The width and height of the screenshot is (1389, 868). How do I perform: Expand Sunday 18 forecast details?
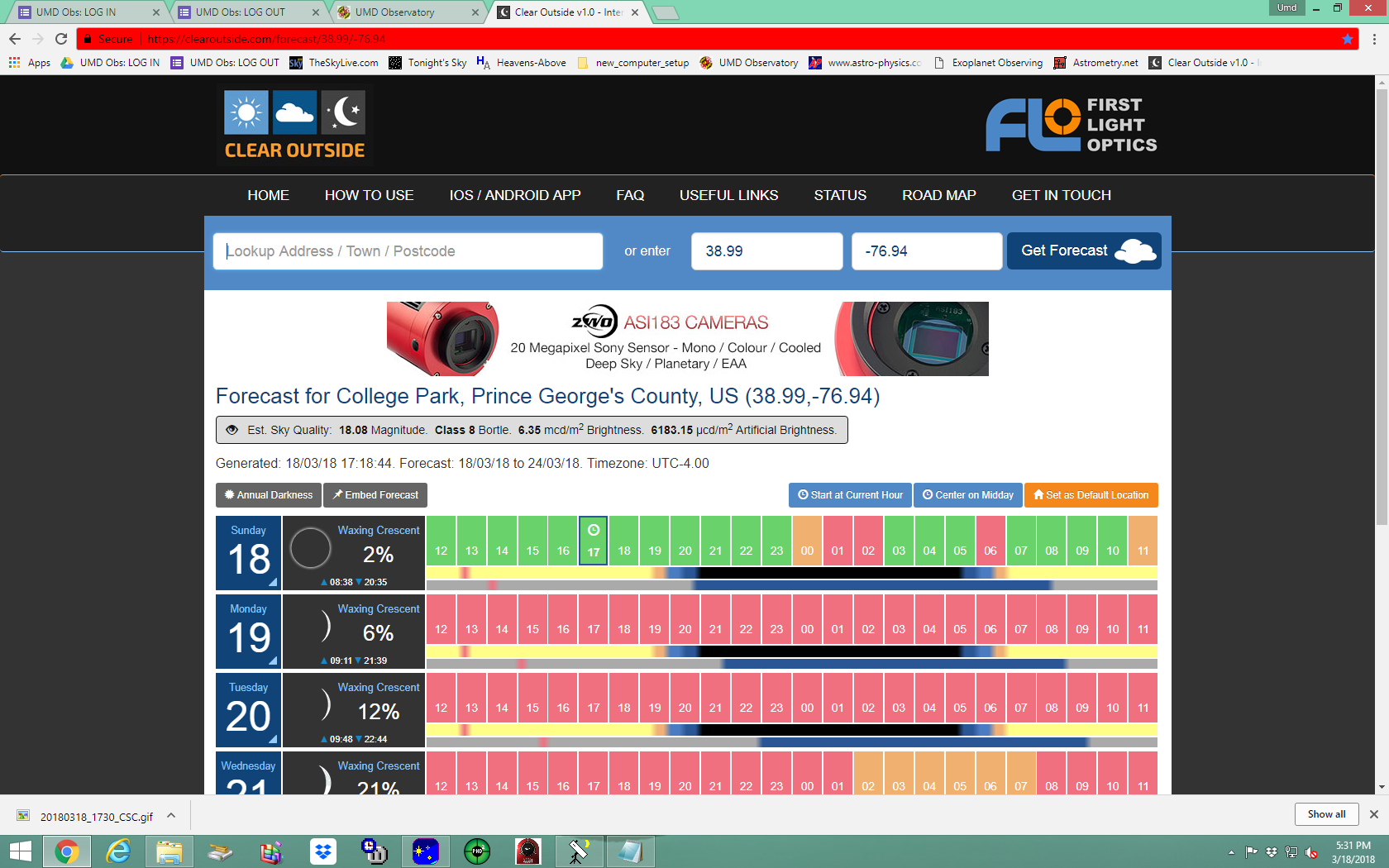click(272, 582)
